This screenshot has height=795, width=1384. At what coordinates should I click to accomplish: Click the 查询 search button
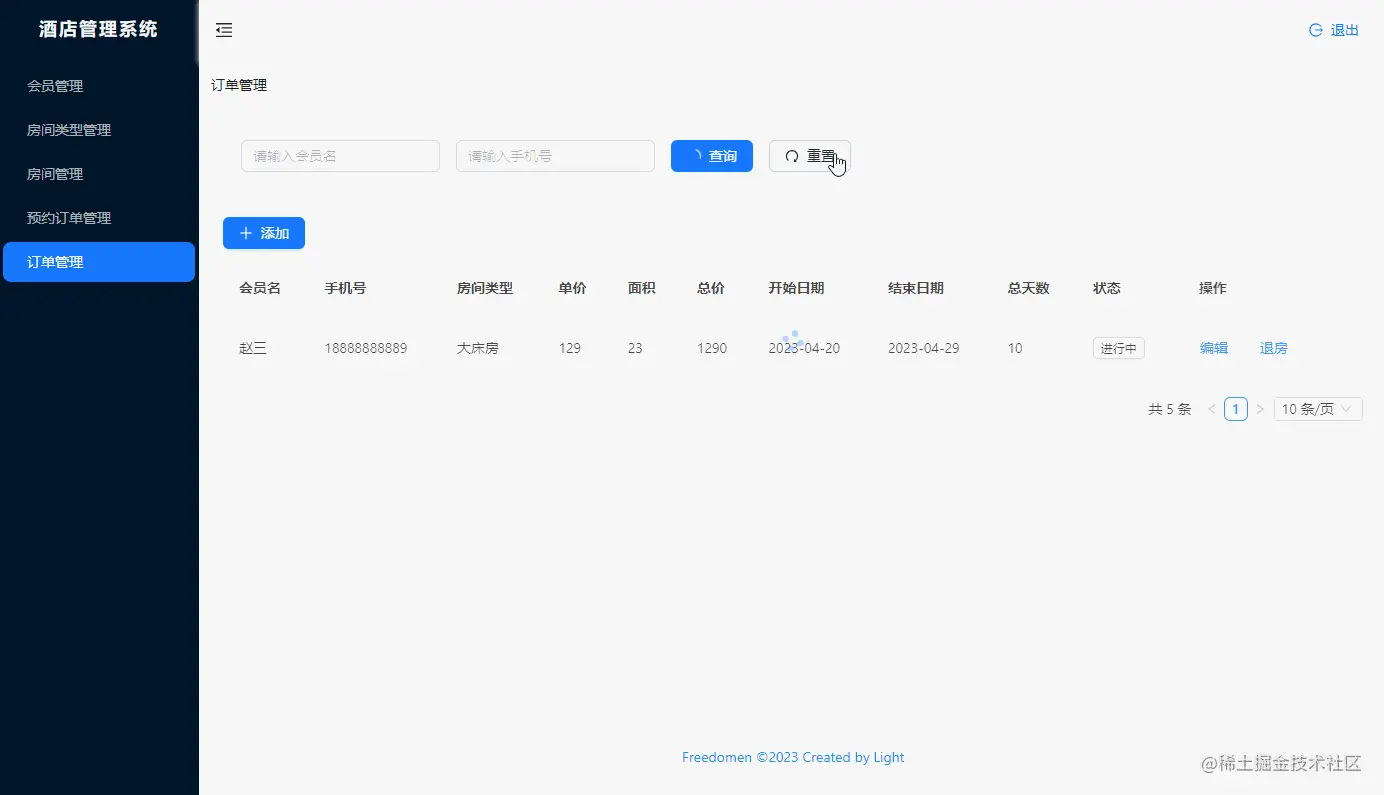tap(712, 156)
